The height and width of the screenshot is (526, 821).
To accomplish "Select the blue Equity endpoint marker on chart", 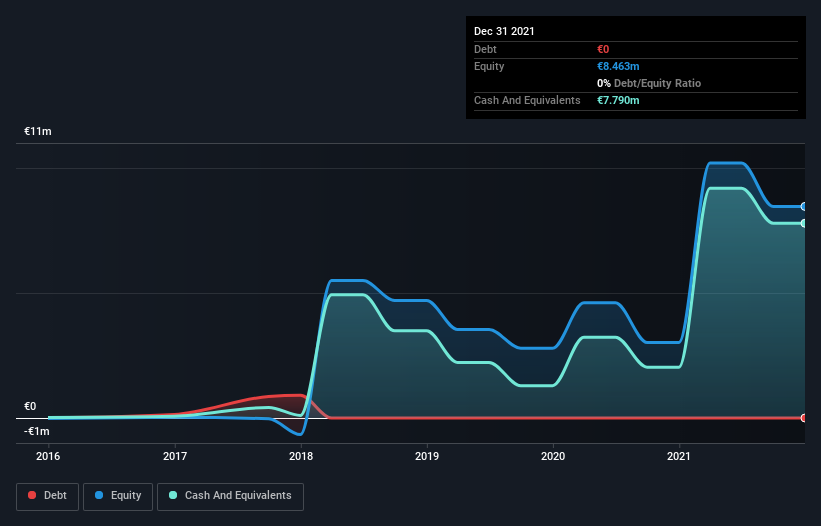I will tap(804, 207).
